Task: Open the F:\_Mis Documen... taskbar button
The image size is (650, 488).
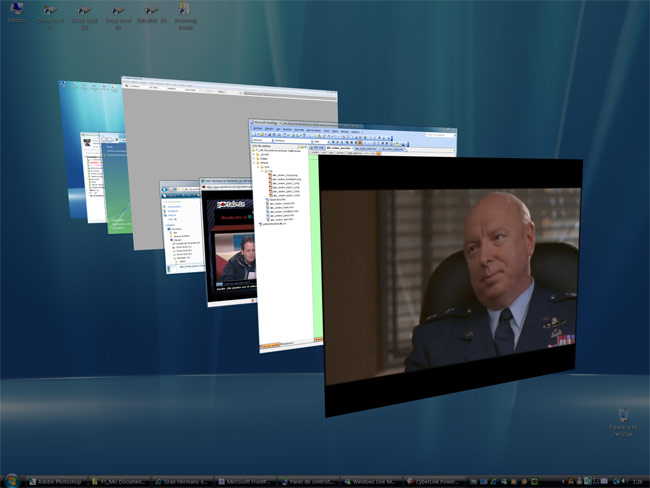Action: pos(119,482)
